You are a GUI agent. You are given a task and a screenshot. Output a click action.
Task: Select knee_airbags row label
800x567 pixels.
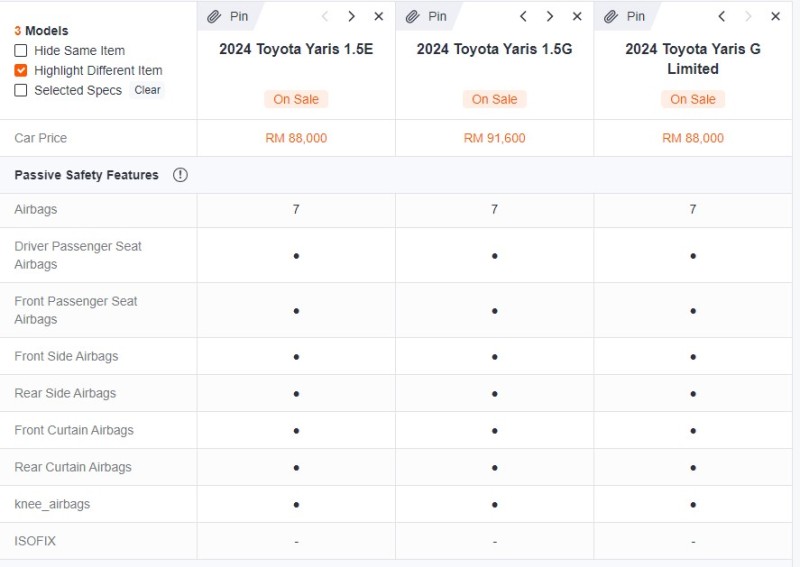[x=52, y=504]
